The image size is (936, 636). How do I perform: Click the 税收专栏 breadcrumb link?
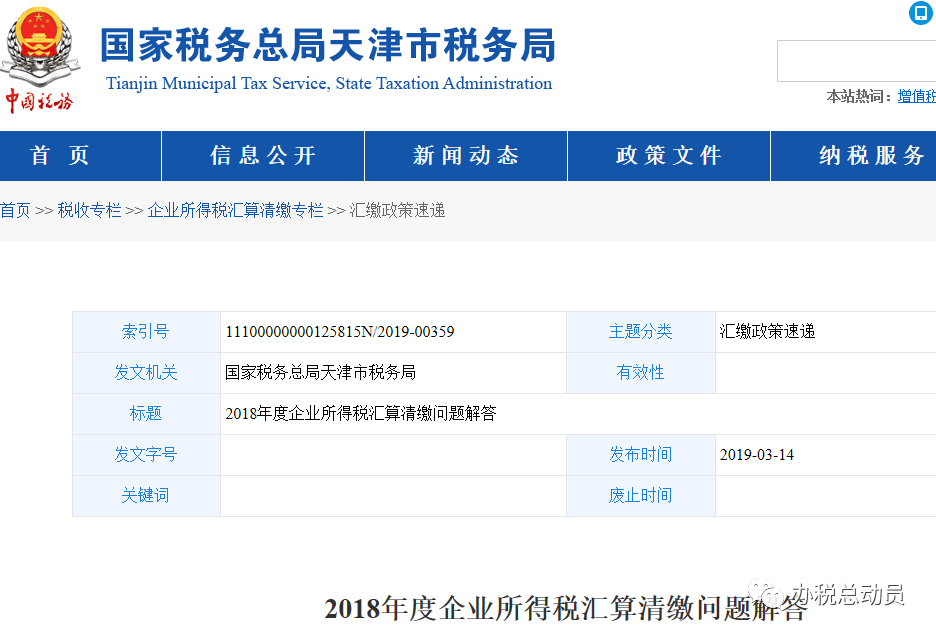coord(89,210)
